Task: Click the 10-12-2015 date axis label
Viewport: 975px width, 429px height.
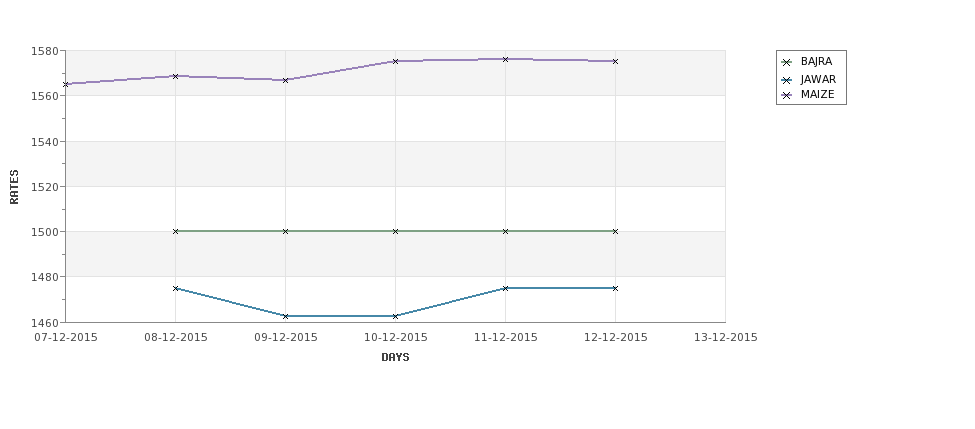Action: pos(395,337)
